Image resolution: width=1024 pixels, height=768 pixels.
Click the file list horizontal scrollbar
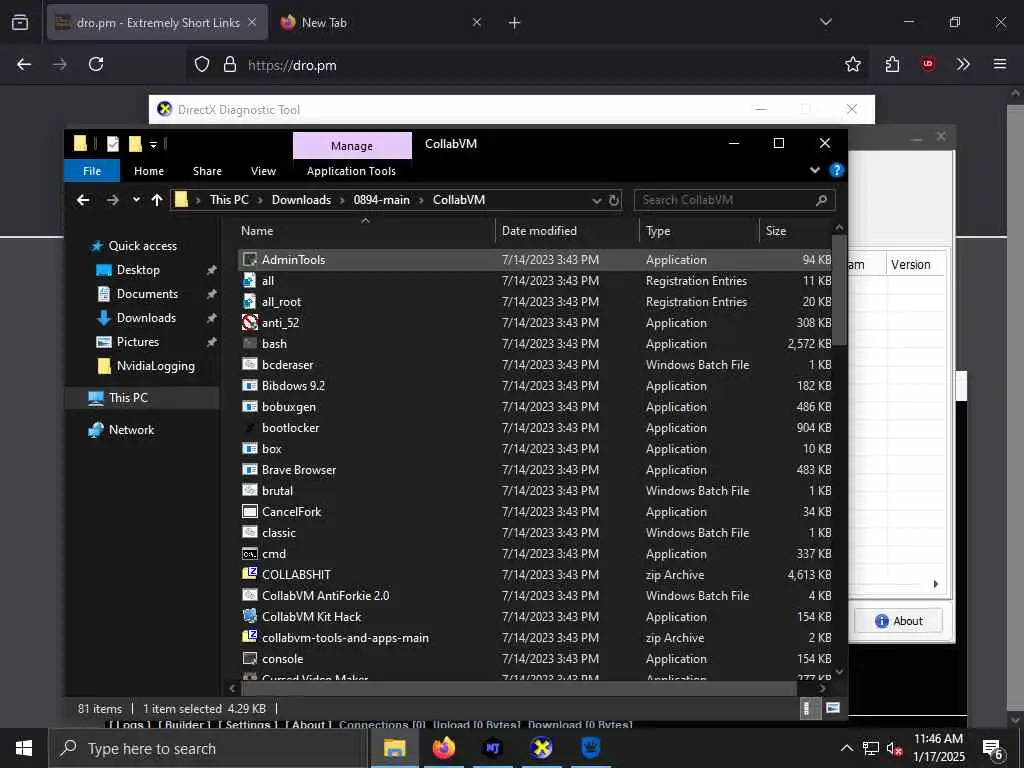pyautogui.click(x=519, y=688)
